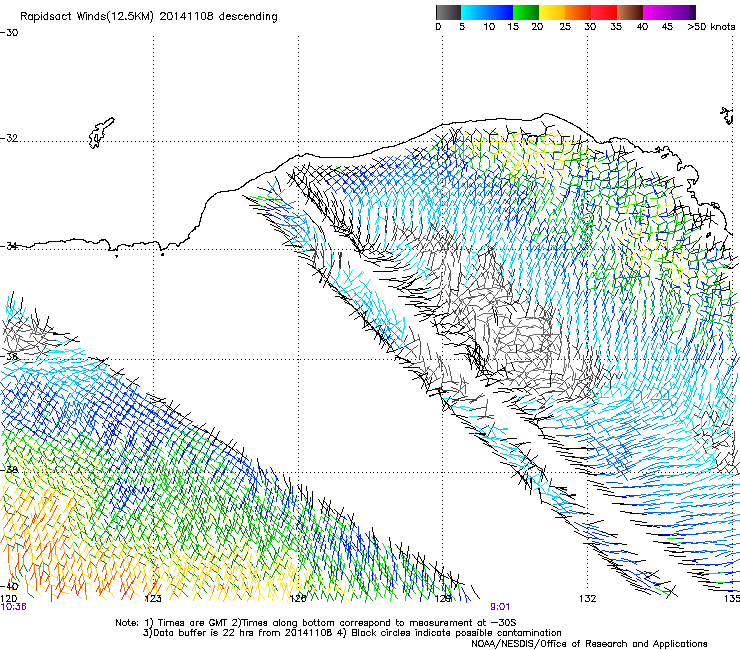Click the '>50 knots' legend label
Viewport: 740px width, 650px height.
click(x=711, y=27)
